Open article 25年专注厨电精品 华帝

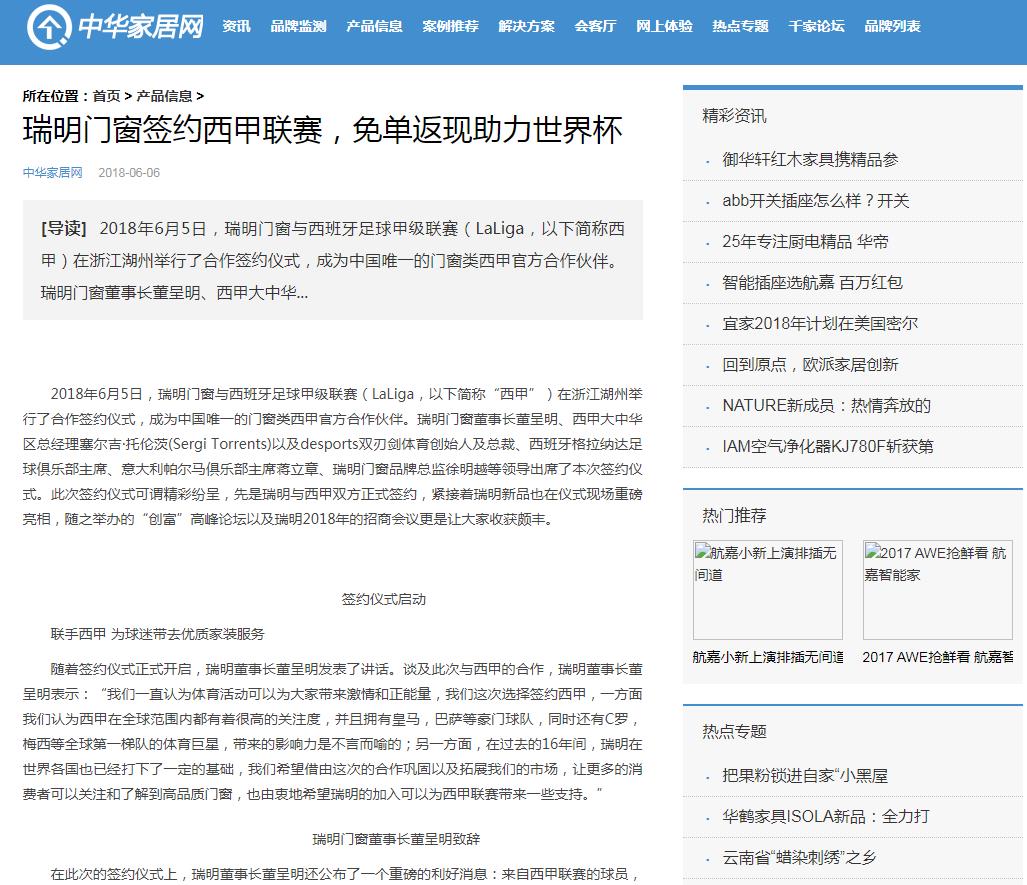tap(805, 242)
